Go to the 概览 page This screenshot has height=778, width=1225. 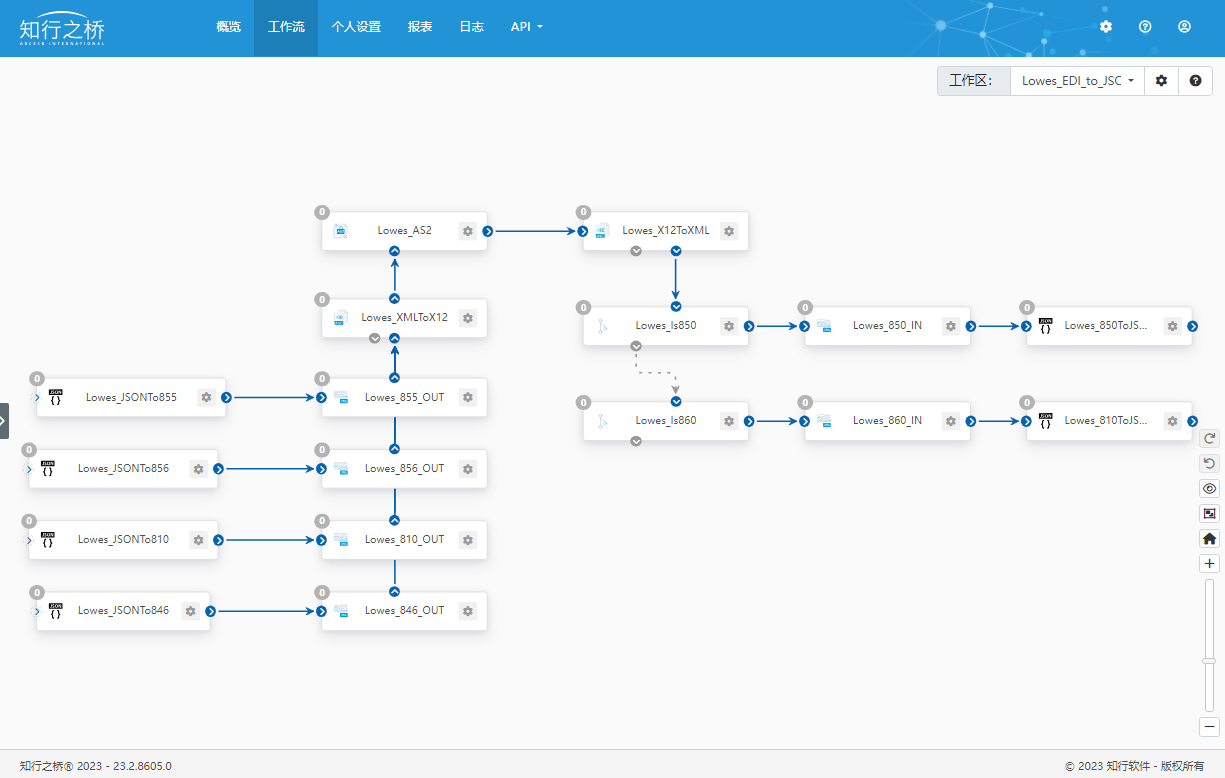[228, 27]
